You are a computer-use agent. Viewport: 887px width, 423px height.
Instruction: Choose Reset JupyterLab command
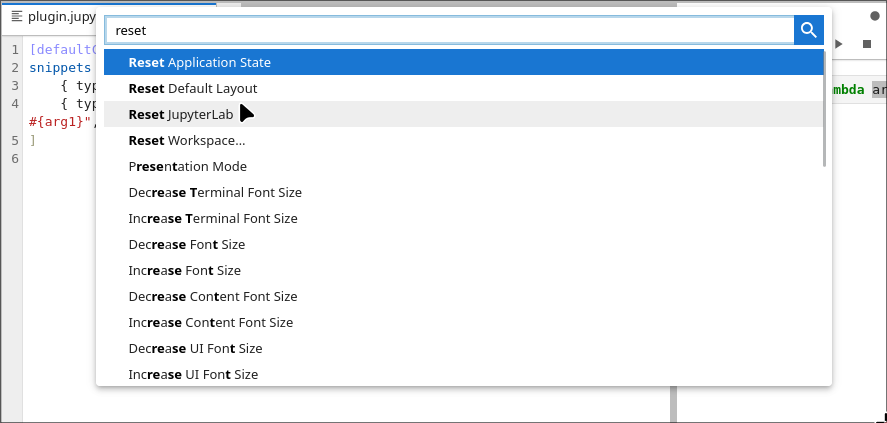463,114
